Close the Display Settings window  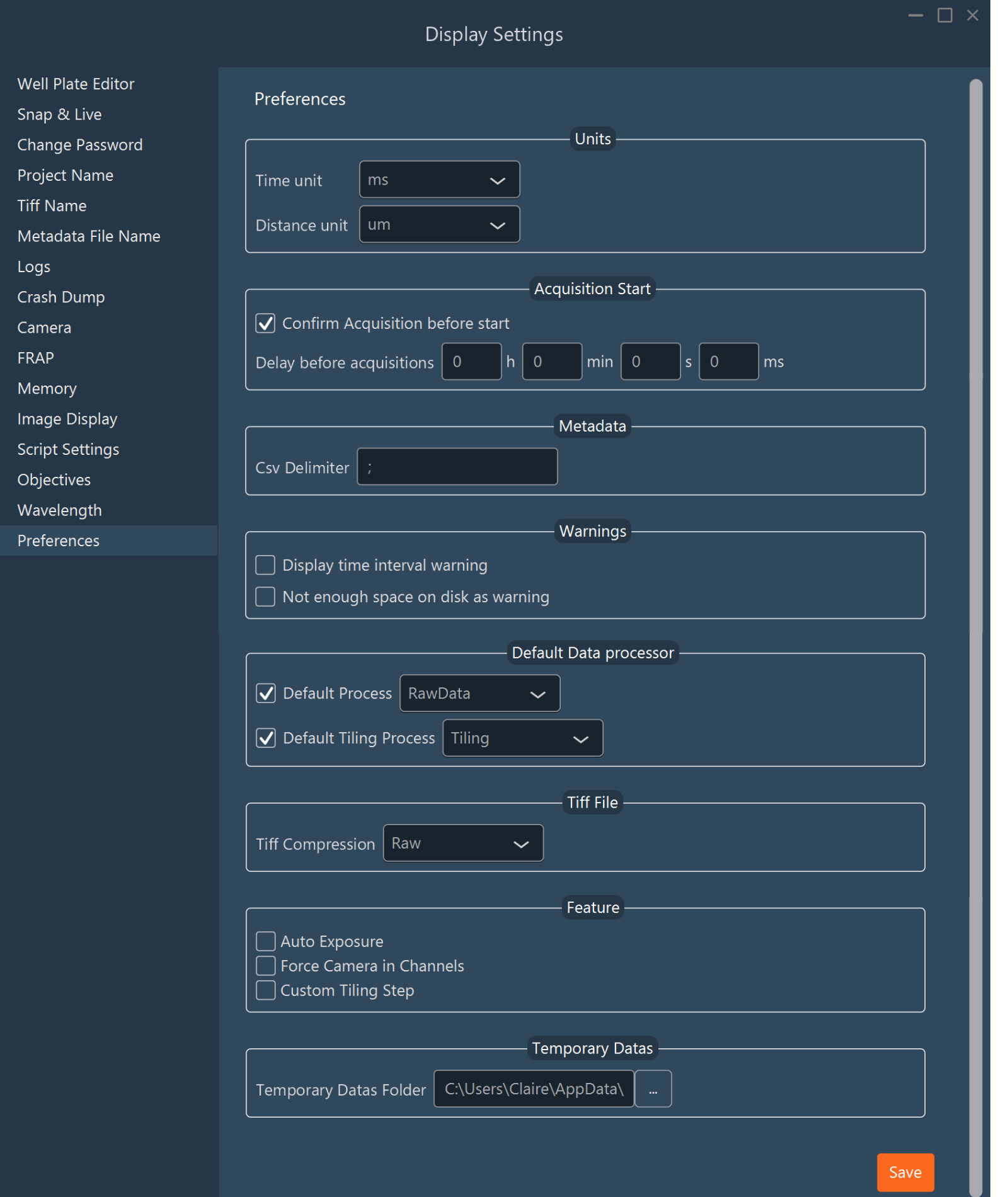[x=972, y=15]
